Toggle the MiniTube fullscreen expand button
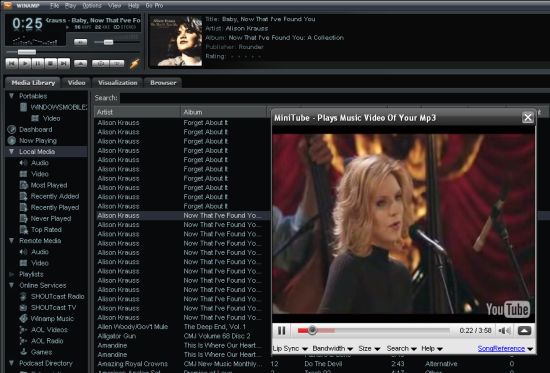Image resolution: width=550 pixels, height=373 pixels. click(x=524, y=330)
